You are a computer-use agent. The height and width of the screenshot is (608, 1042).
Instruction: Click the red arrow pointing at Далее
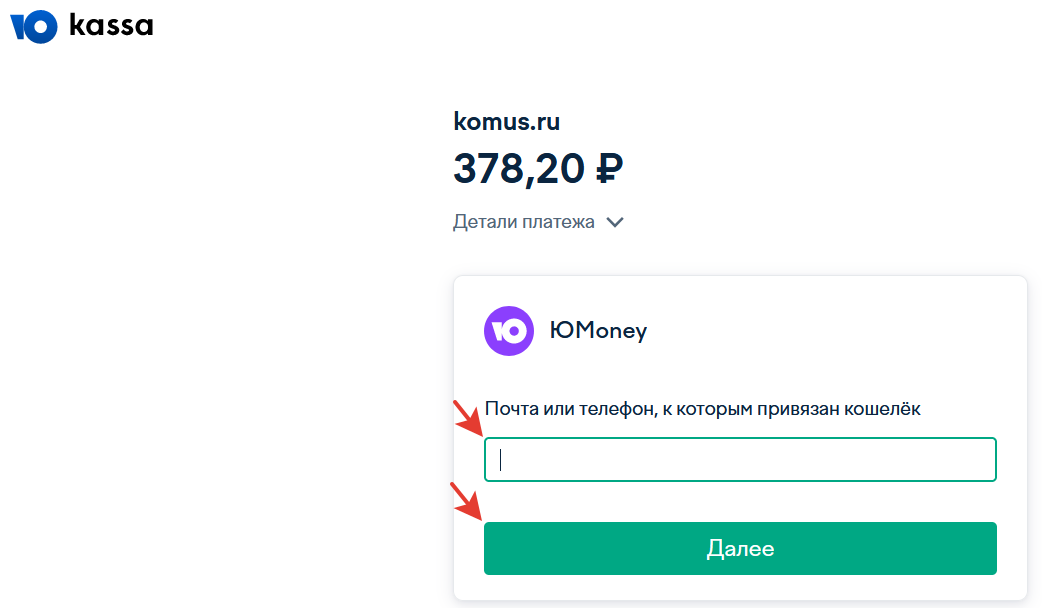[x=467, y=501]
